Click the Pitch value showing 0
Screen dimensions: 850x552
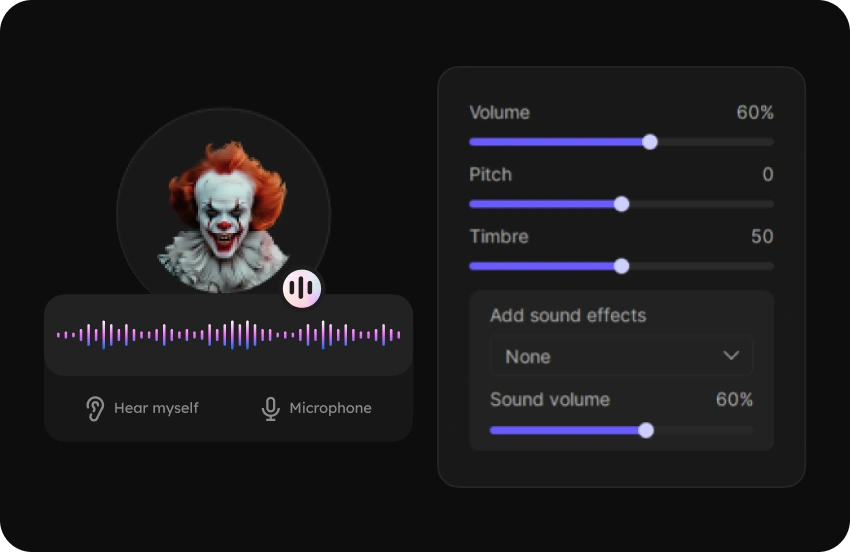767,175
